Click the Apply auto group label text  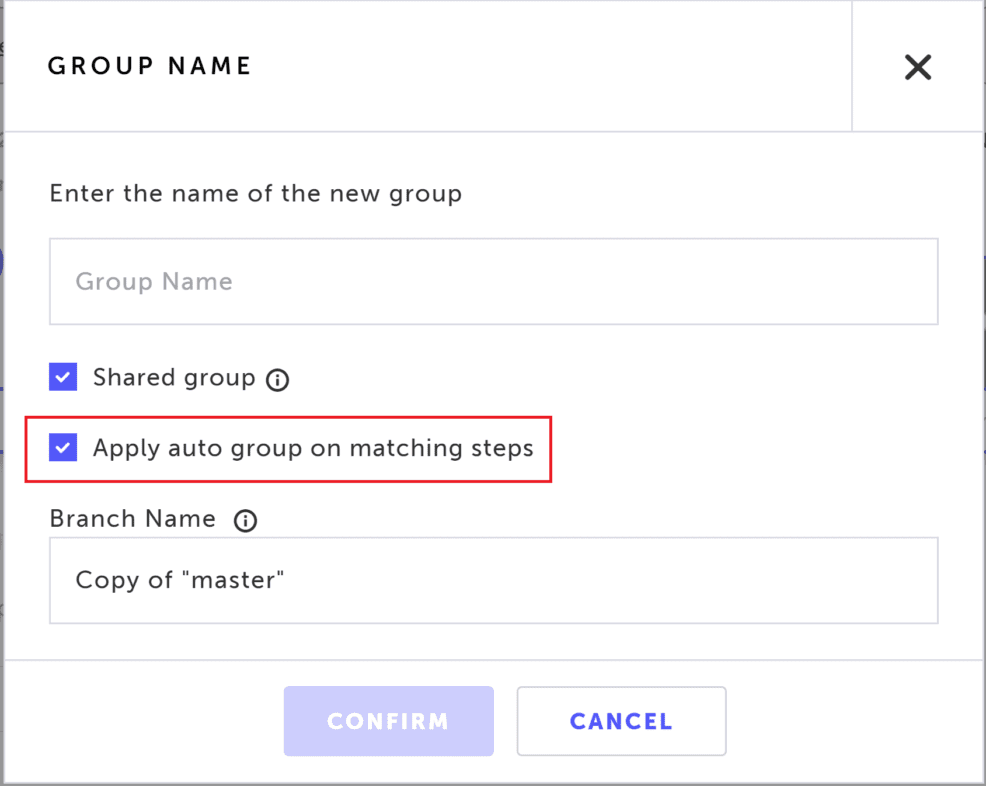[x=313, y=448]
